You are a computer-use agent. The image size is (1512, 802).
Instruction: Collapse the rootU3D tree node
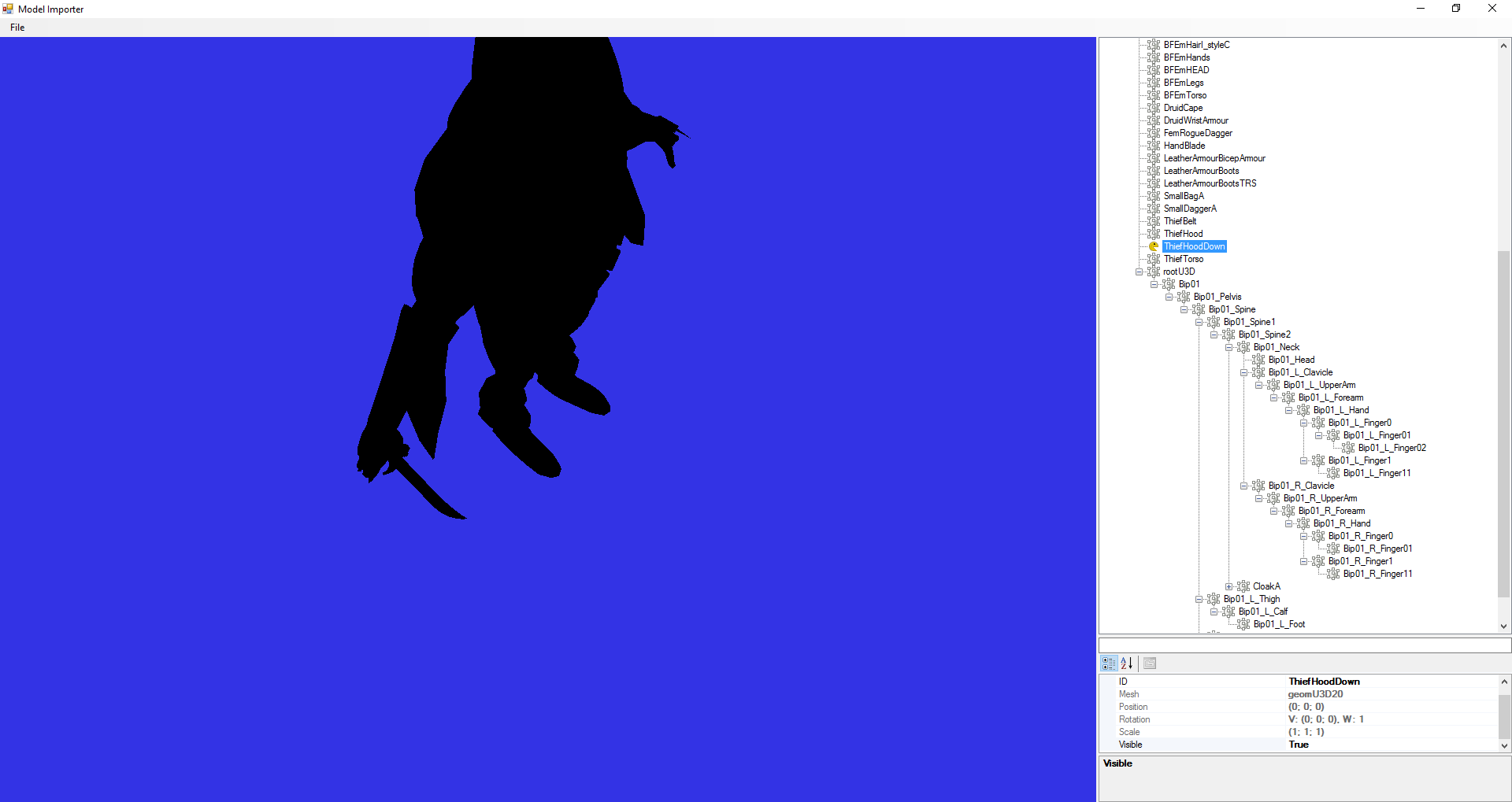[x=1139, y=272]
